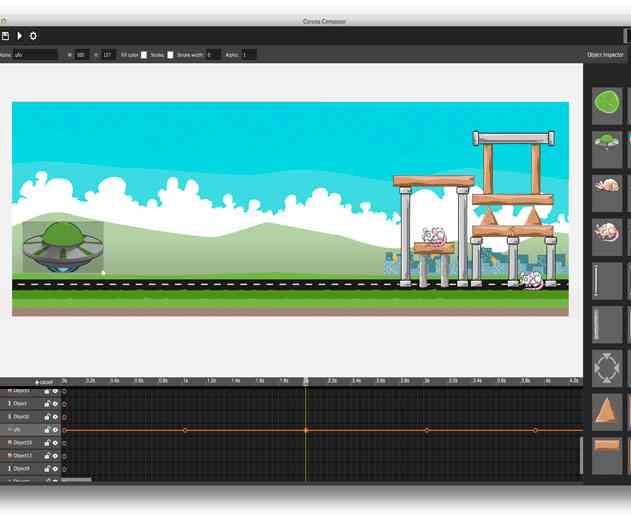Select the ufo keyframe at 1s

point(185,430)
